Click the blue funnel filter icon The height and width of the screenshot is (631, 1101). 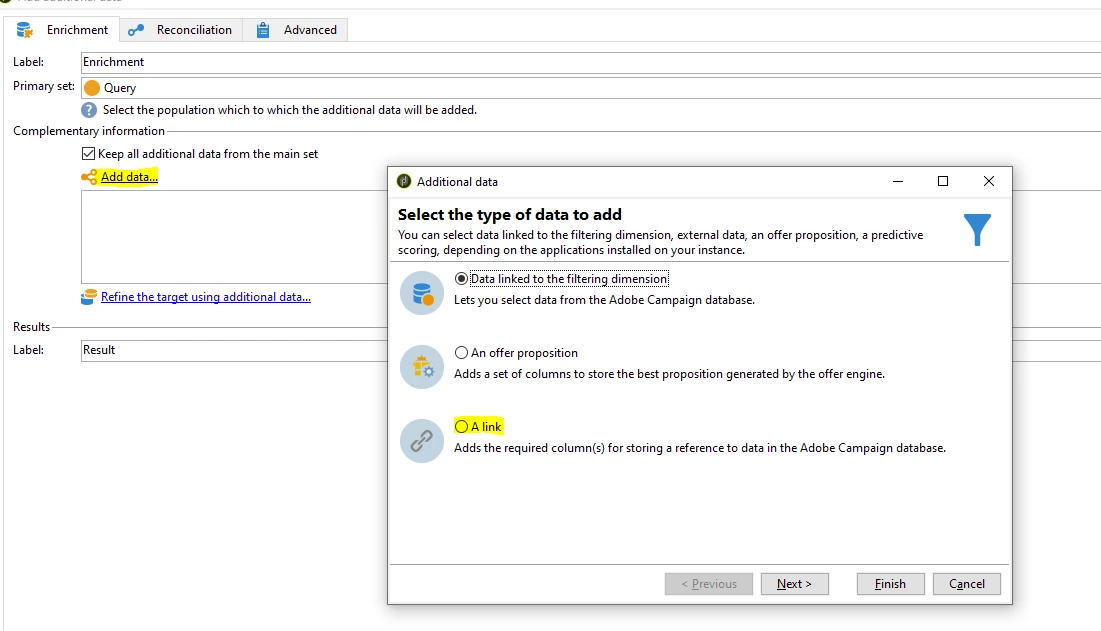977,230
